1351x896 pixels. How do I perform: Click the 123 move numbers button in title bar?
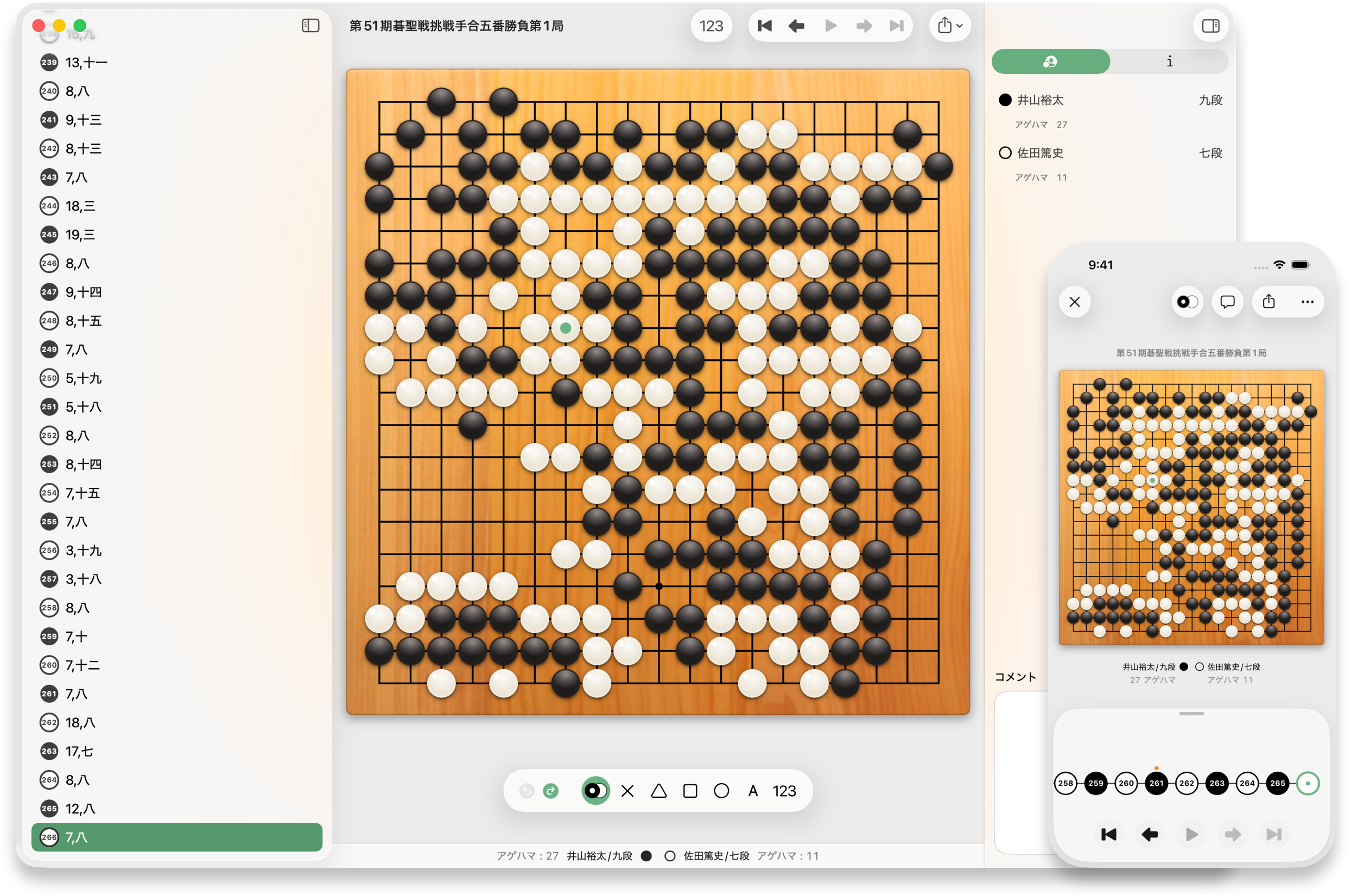click(x=712, y=26)
